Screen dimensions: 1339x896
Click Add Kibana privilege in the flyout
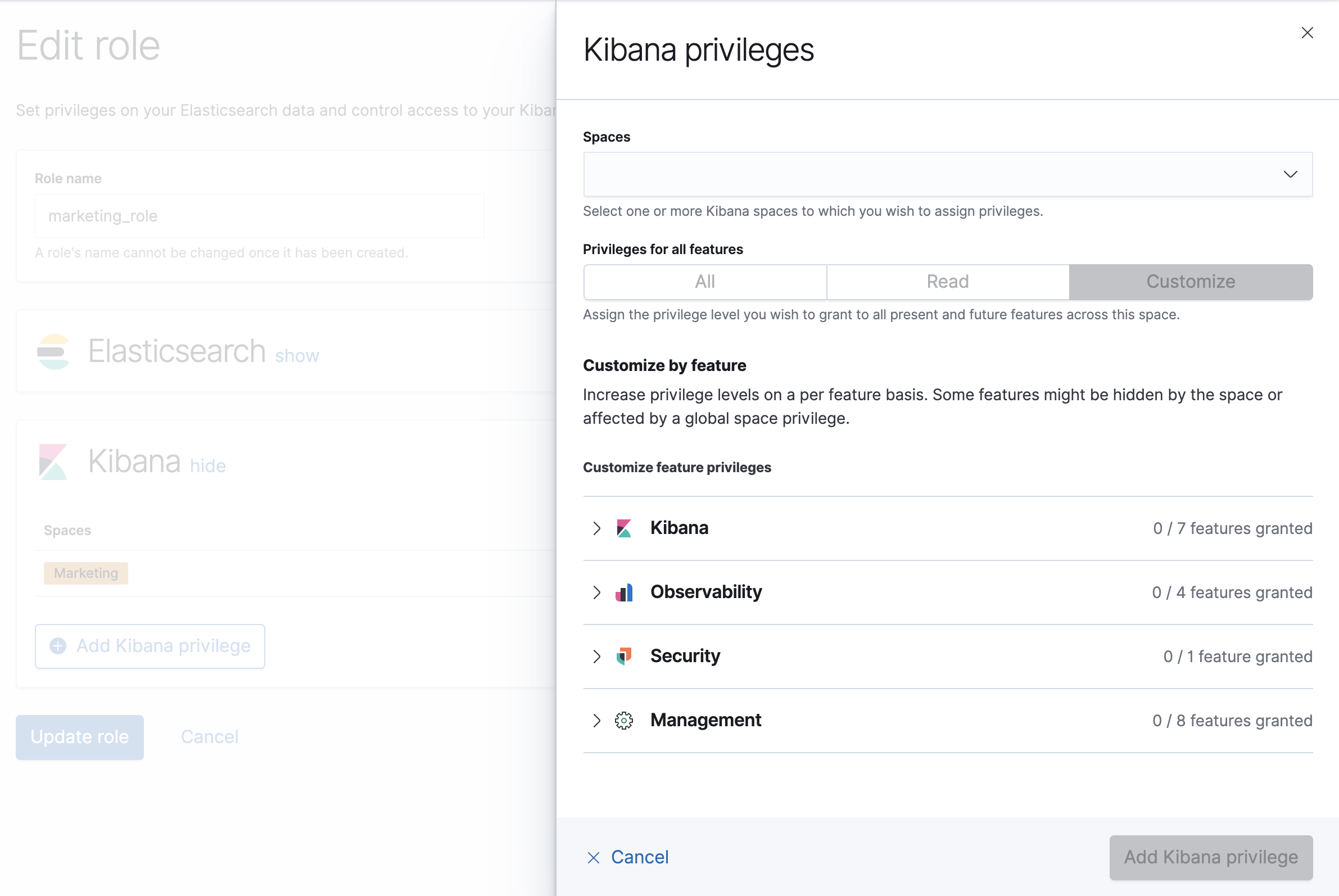pyautogui.click(x=1210, y=858)
